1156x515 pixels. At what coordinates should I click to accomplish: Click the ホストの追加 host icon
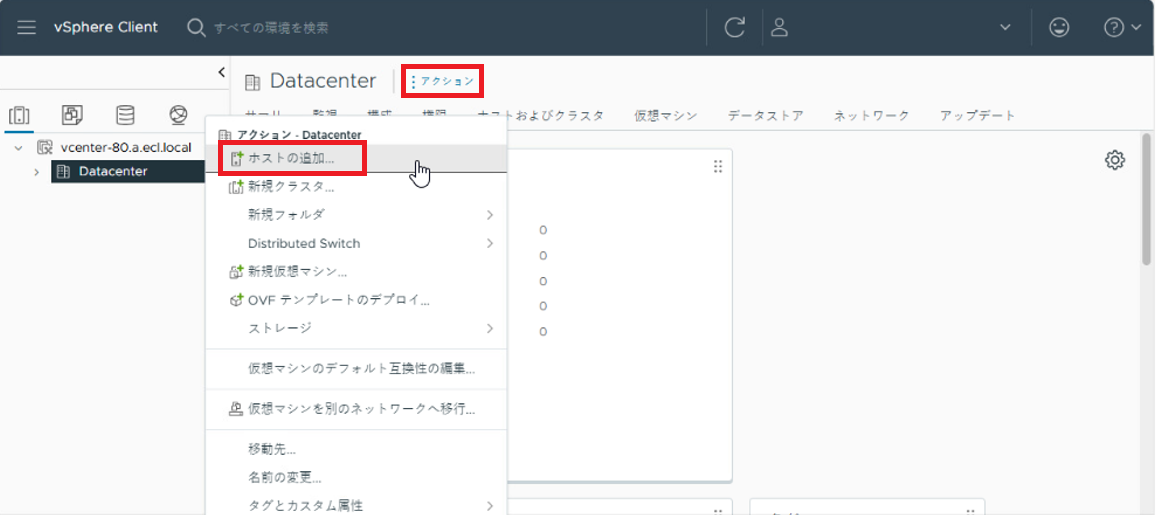(237, 158)
